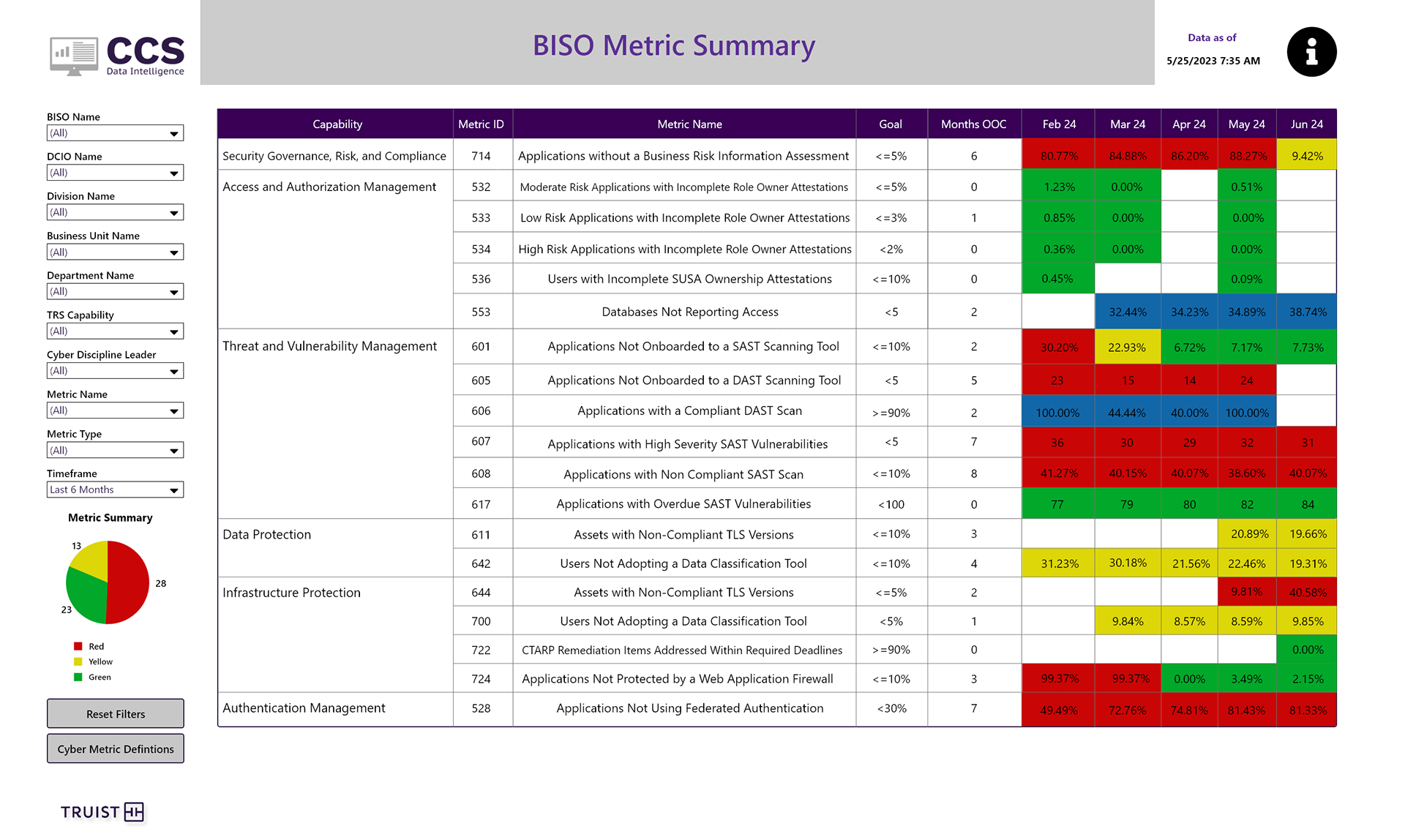Open the Cyber Discipline Leader dropdown

(115, 371)
